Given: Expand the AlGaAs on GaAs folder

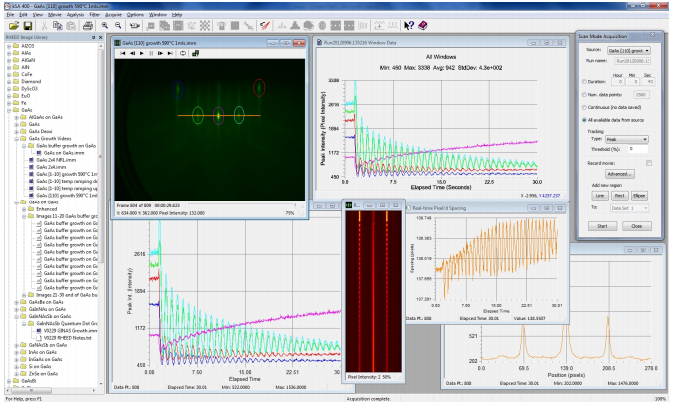Looking at the screenshot, I should pos(17,117).
